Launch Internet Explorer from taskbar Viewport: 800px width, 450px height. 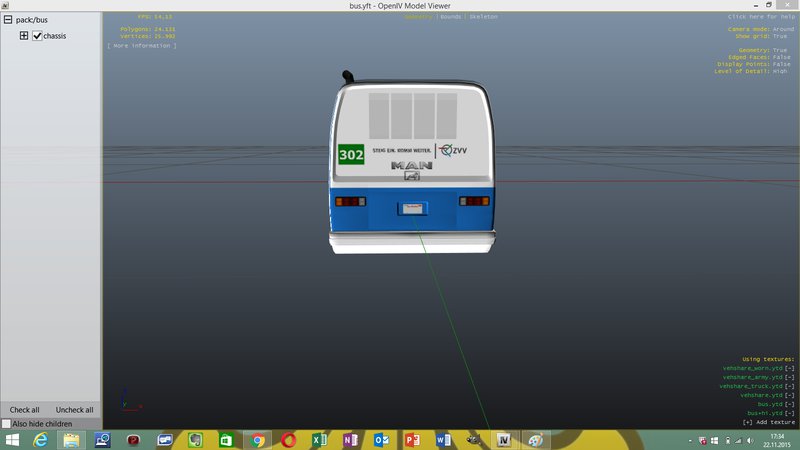40,440
